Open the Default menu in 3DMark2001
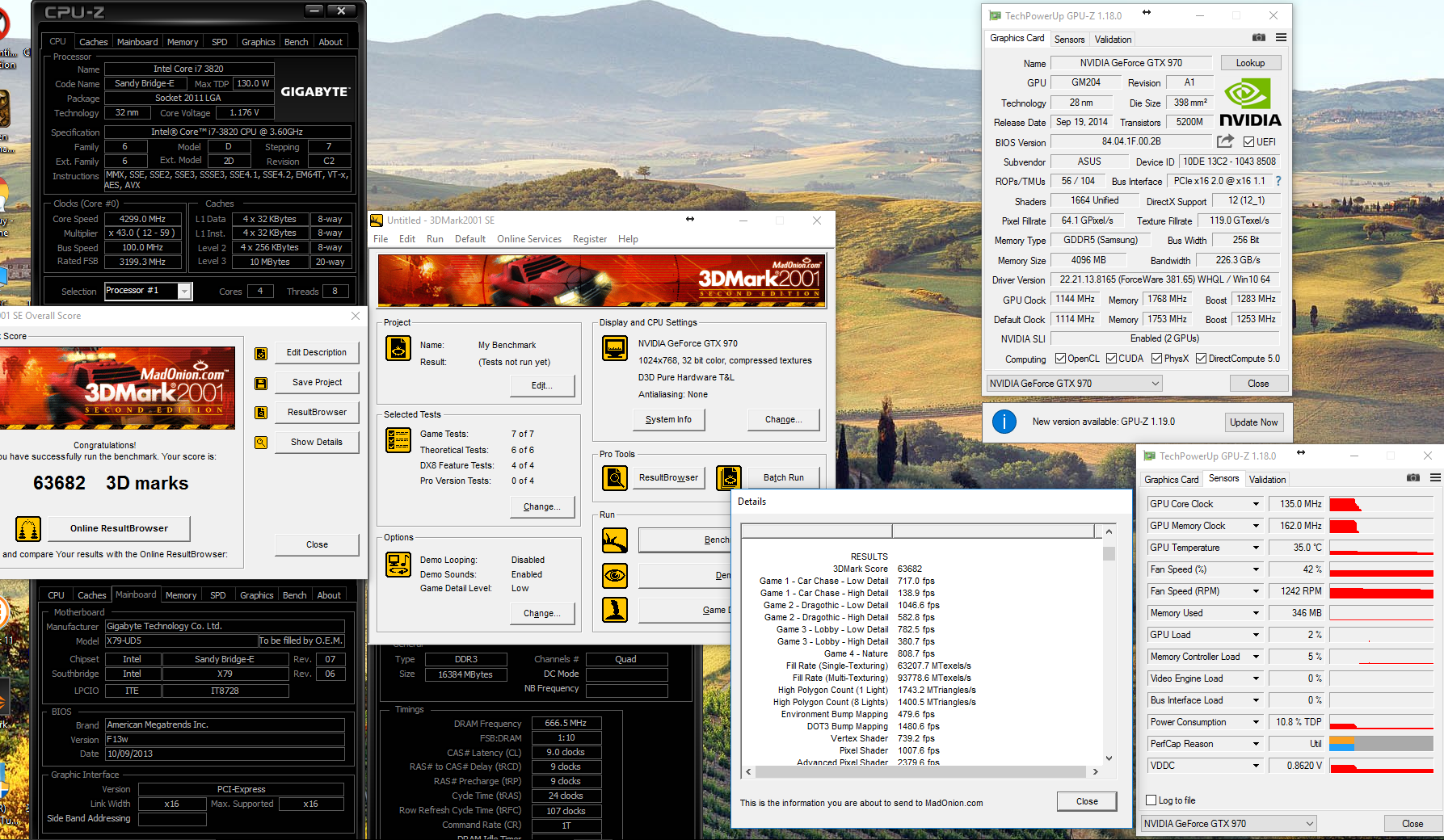Viewport: 1444px width, 840px height. pyautogui.click(x=470, y=239)
